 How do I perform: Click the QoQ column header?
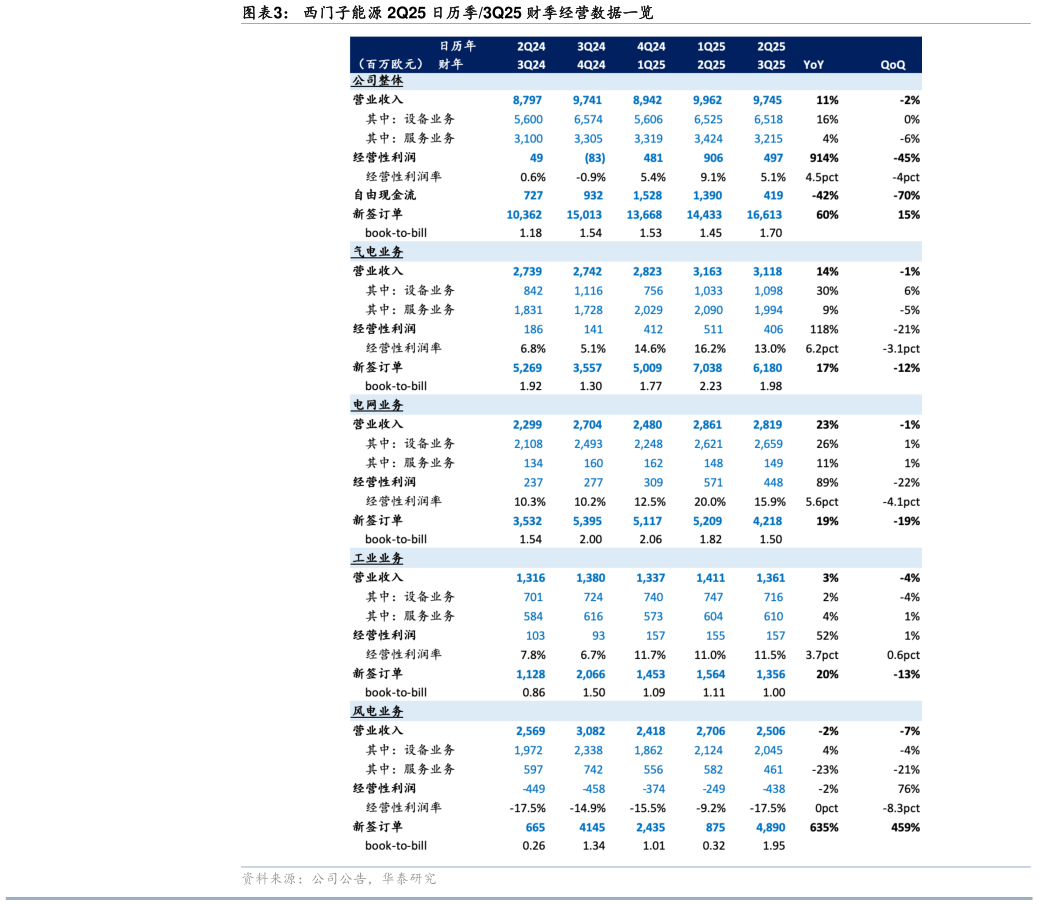pyautogui.click(x=892, y=64)
